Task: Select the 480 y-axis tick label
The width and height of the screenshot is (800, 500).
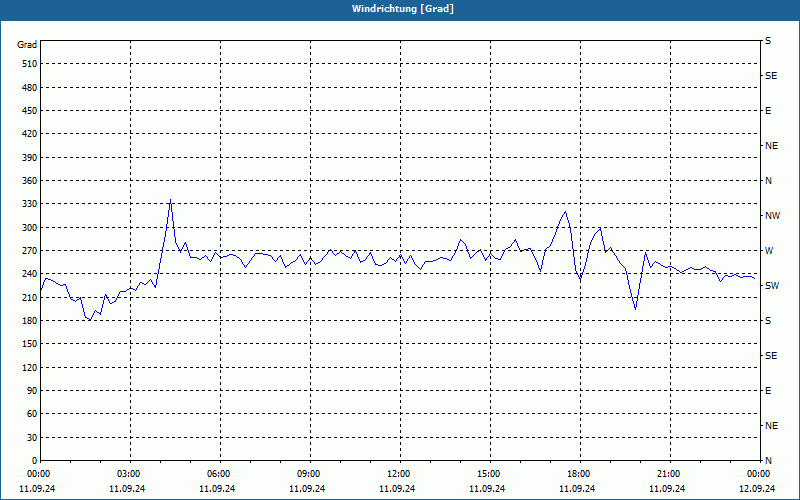Action: coord(30,87)
